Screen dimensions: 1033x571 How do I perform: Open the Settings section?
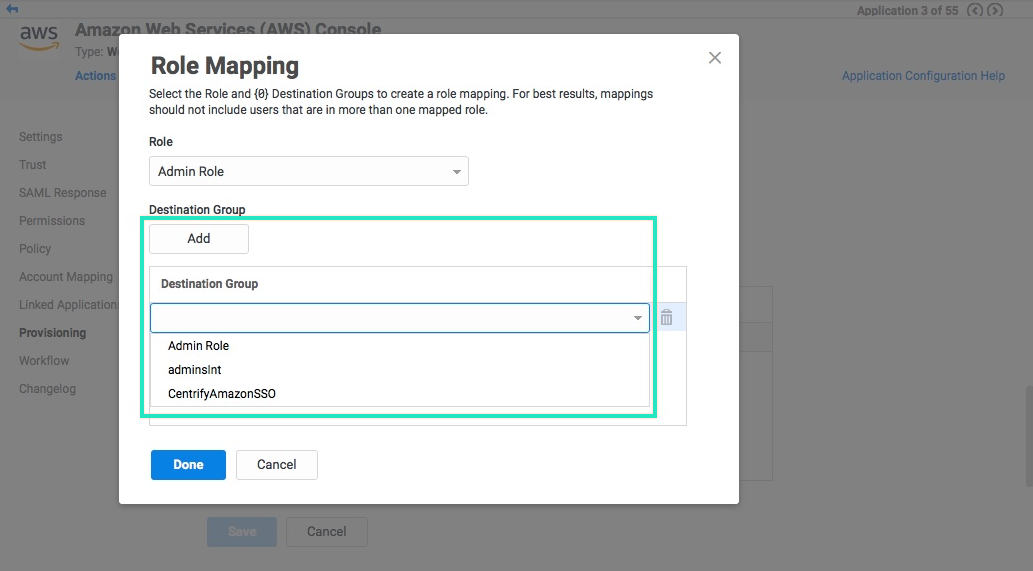click(x=41, y=137)
